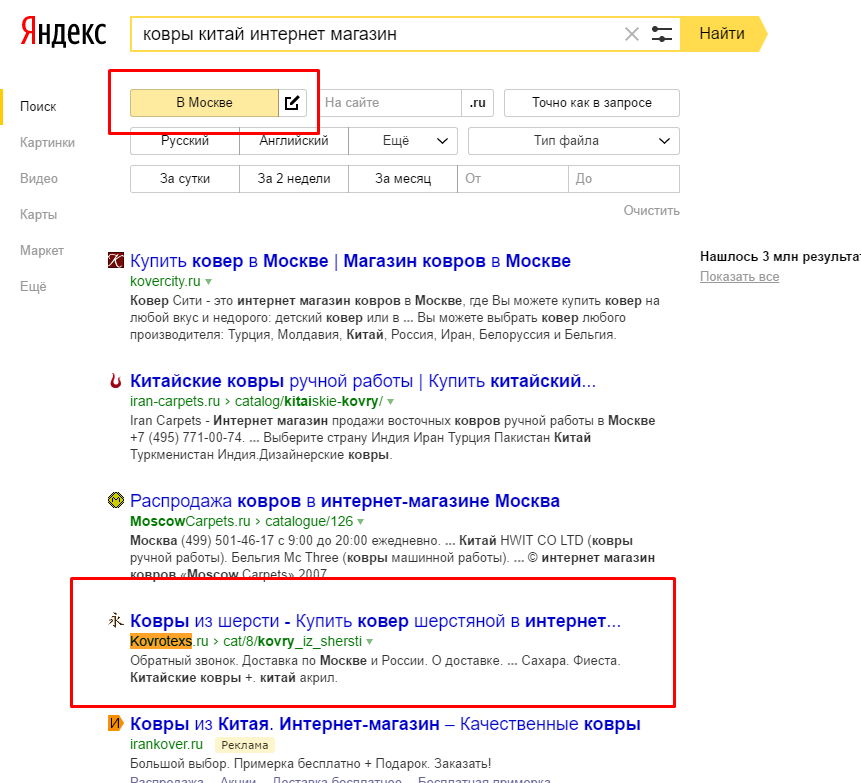Click the MoscowCarpets.ru green URL
861x783 pixels.
pyautogui.click(x=242, y=521)
